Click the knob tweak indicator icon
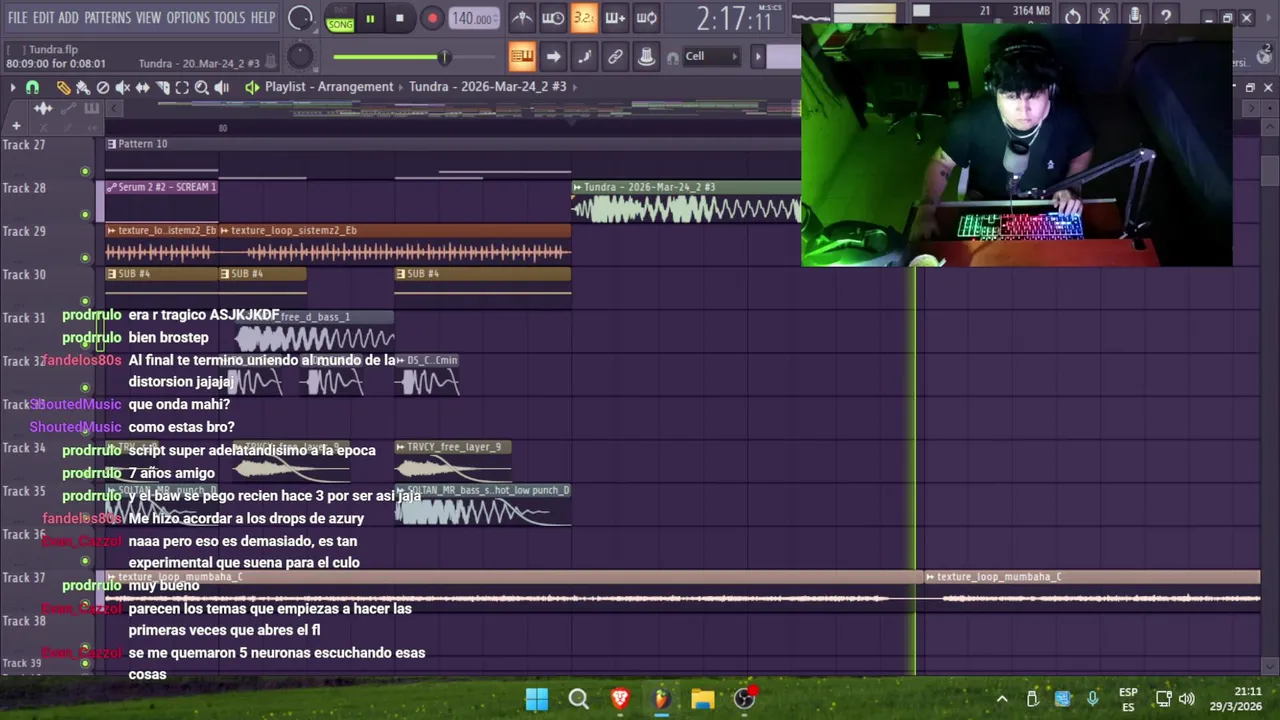This screenshot has height=720, width=1280. pyautogui.click(x=647, y=56)
